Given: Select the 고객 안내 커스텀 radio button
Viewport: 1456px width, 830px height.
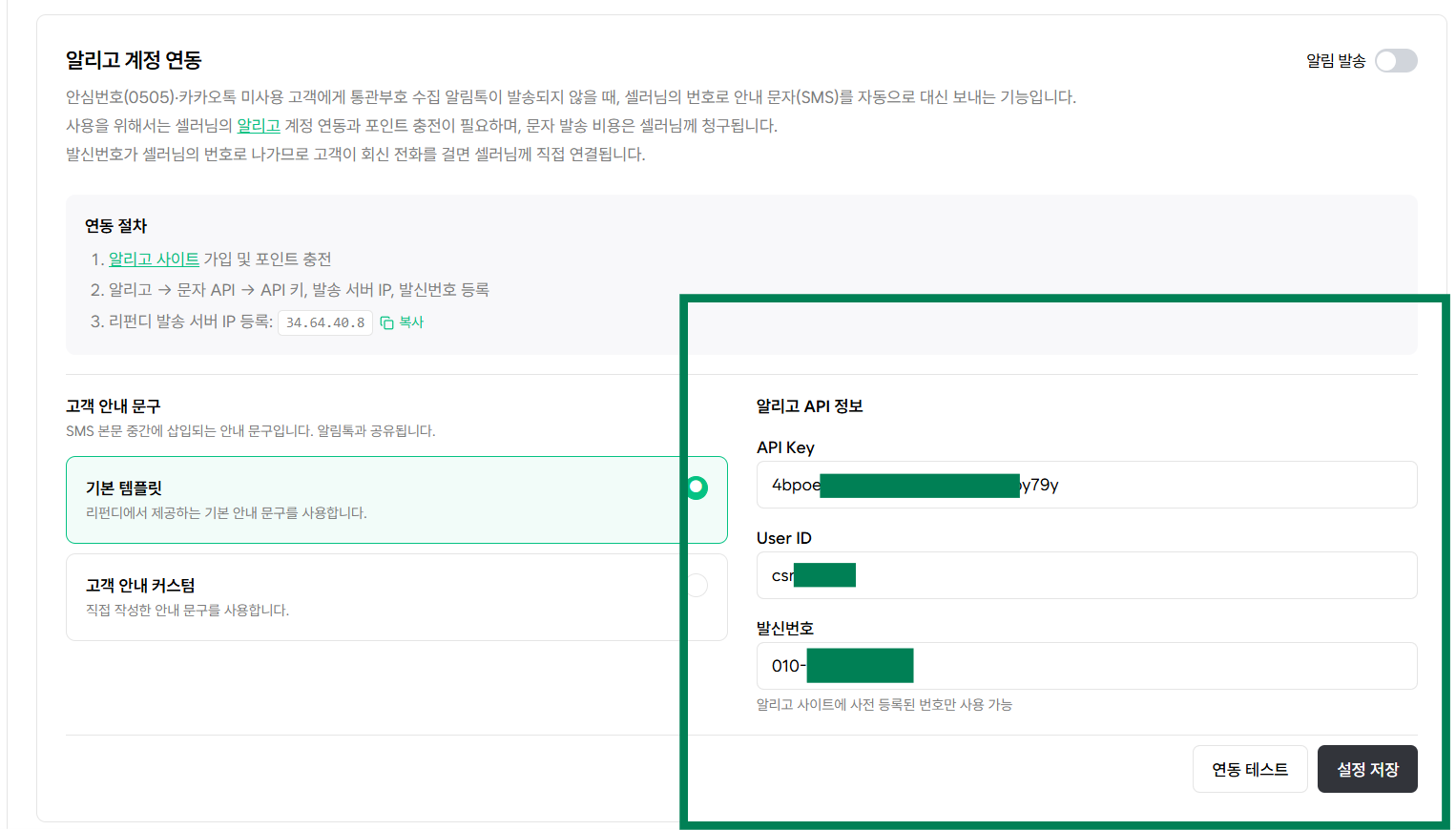Looking at the screenshot, I should click(697, 585).
